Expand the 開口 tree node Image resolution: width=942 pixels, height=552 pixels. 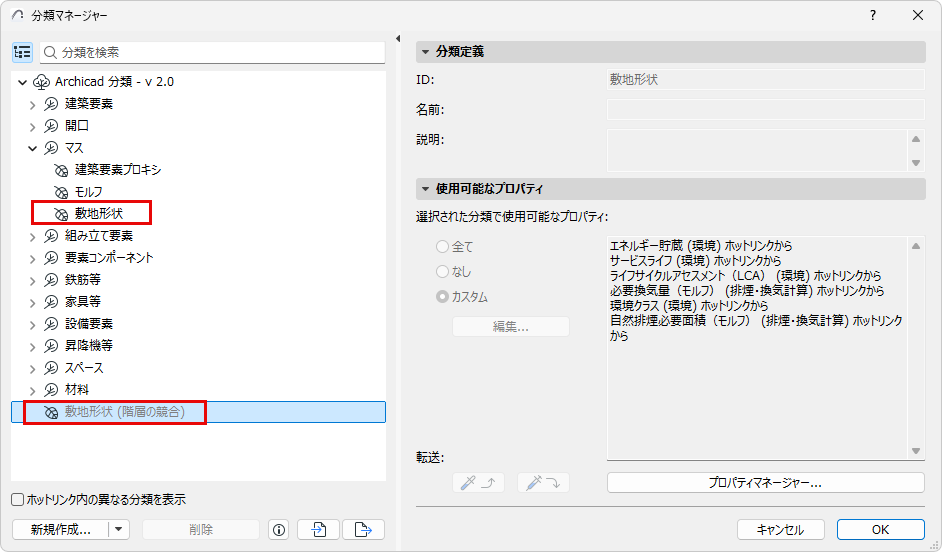pos(33,127)
